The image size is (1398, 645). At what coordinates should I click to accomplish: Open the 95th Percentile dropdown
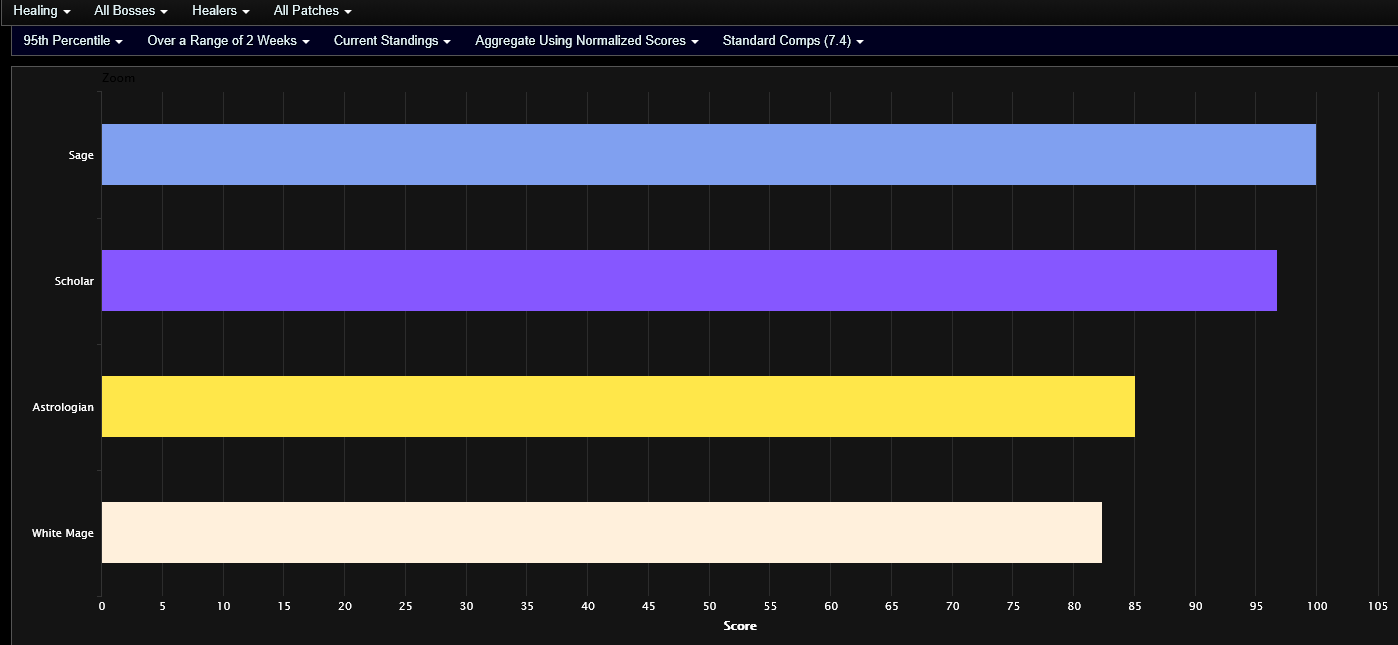73,41
